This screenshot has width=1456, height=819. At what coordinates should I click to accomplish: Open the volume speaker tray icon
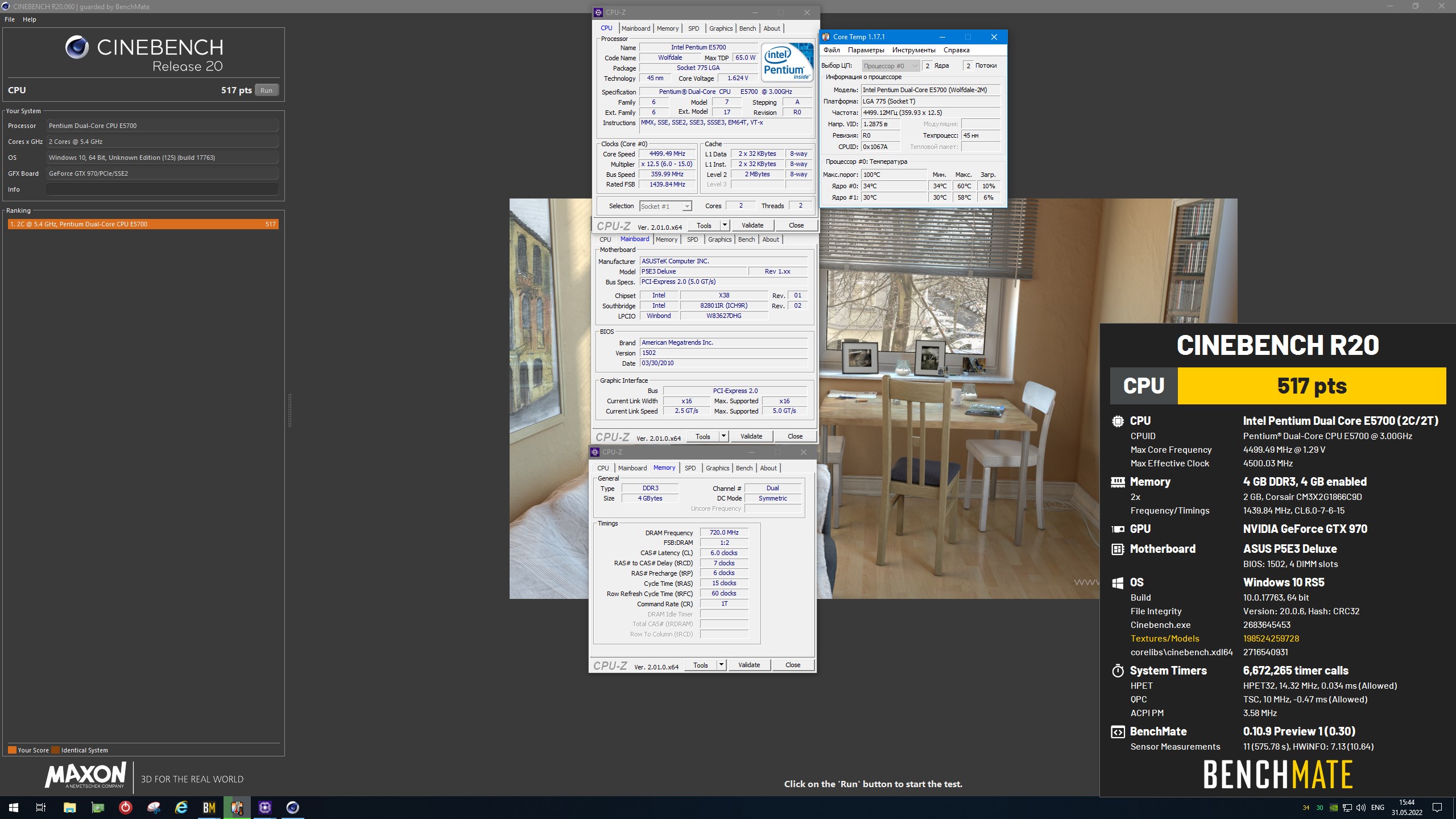[x=1361, y=808]
